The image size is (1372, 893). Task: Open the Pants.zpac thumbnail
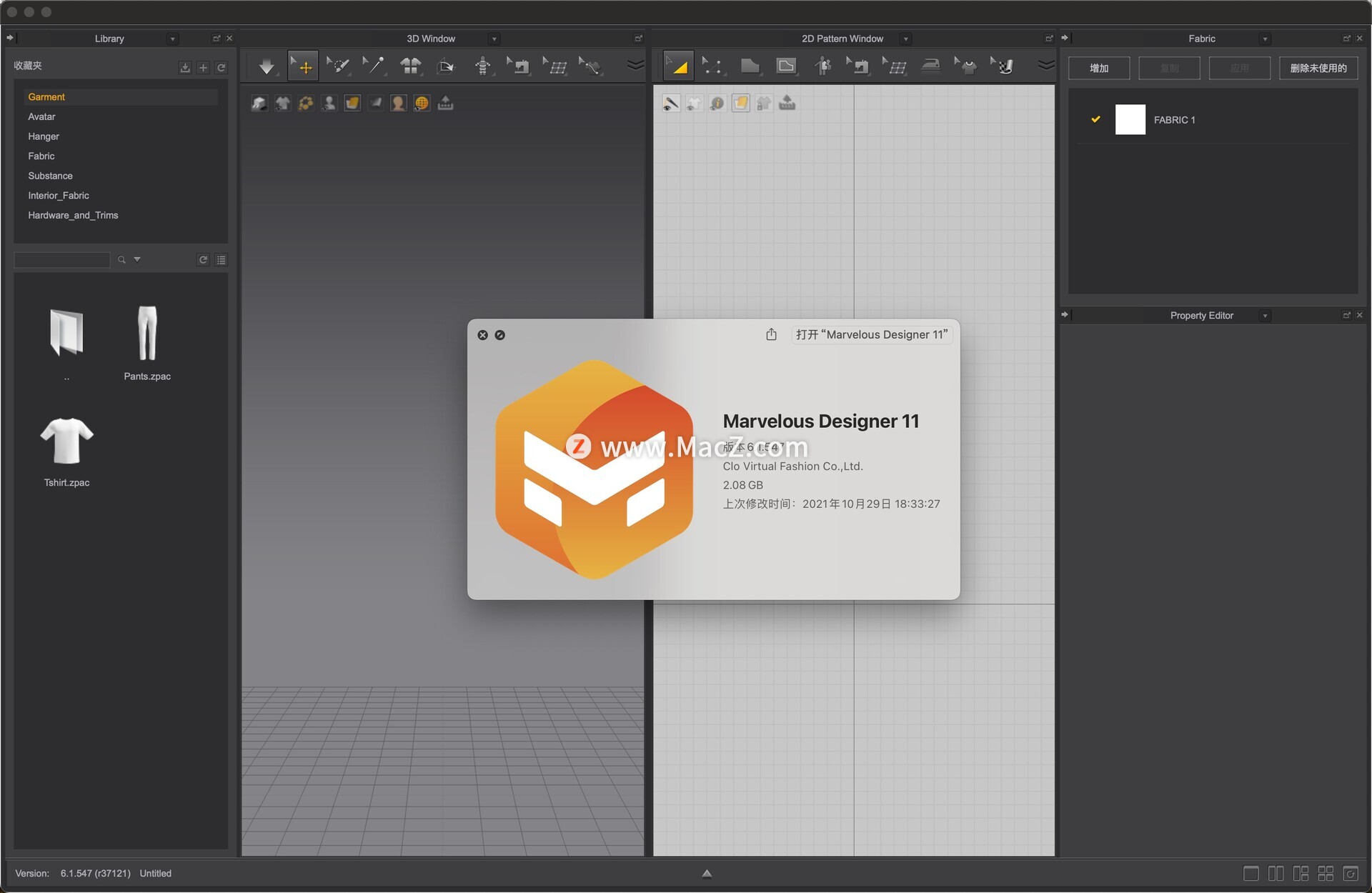147,334
